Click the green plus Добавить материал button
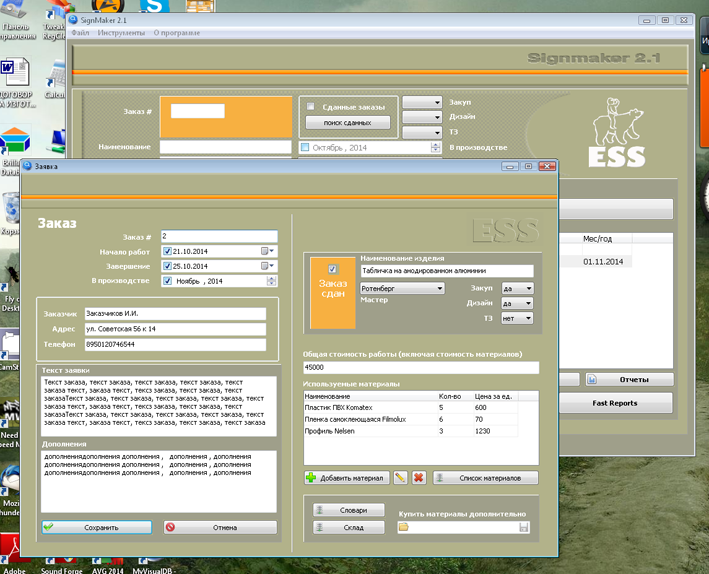 click(346, 478)
